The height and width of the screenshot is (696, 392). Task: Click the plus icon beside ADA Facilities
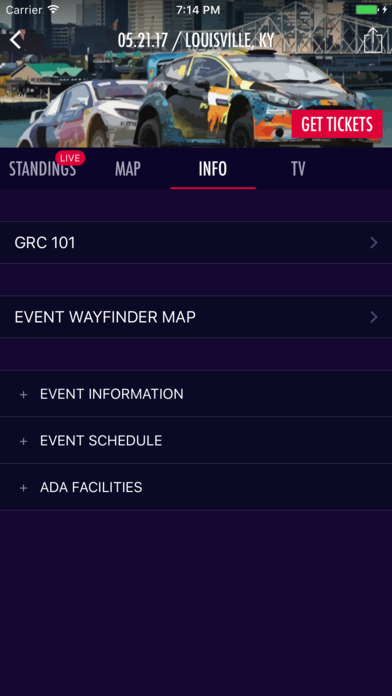pos(24,488)
